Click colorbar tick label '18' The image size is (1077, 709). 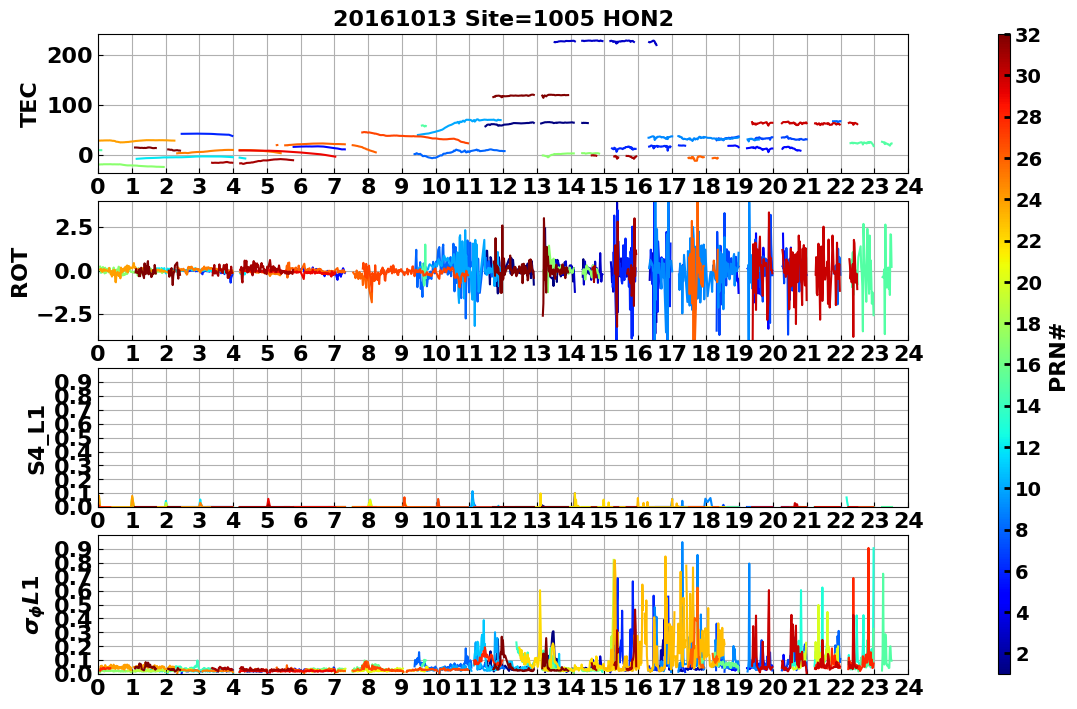click(1029, 324)
